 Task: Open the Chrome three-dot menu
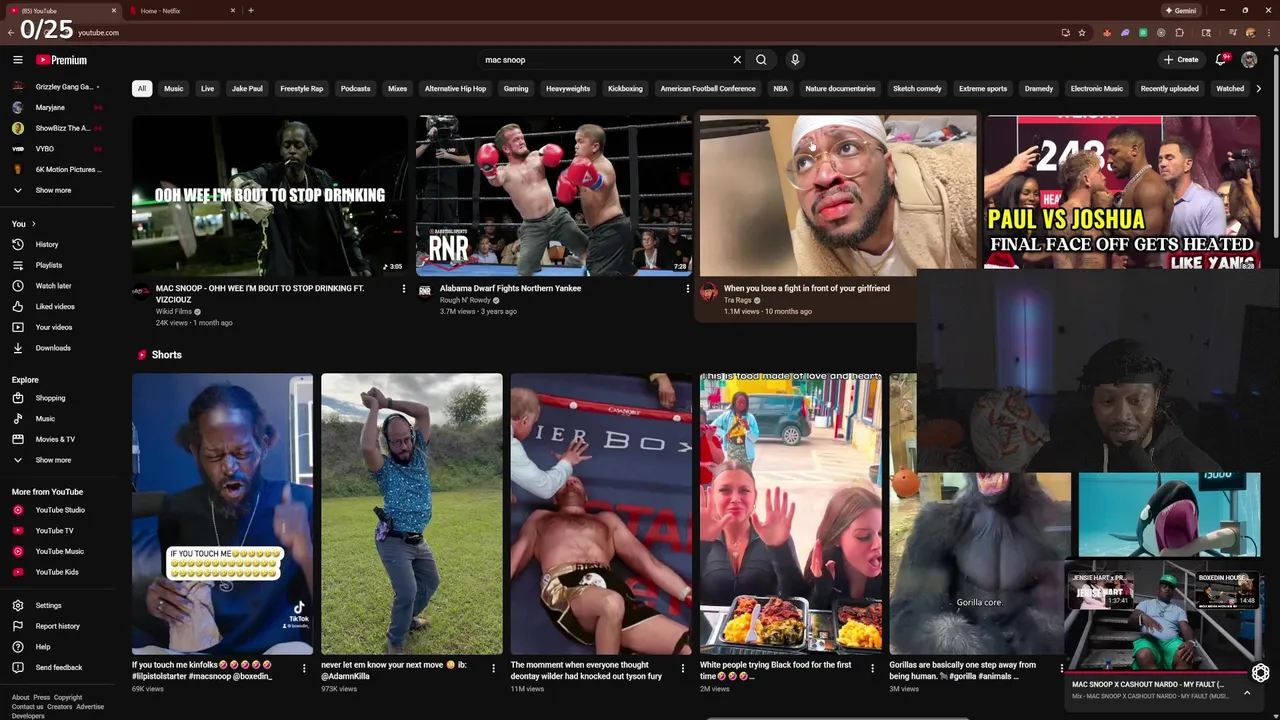click(1269, 32)
